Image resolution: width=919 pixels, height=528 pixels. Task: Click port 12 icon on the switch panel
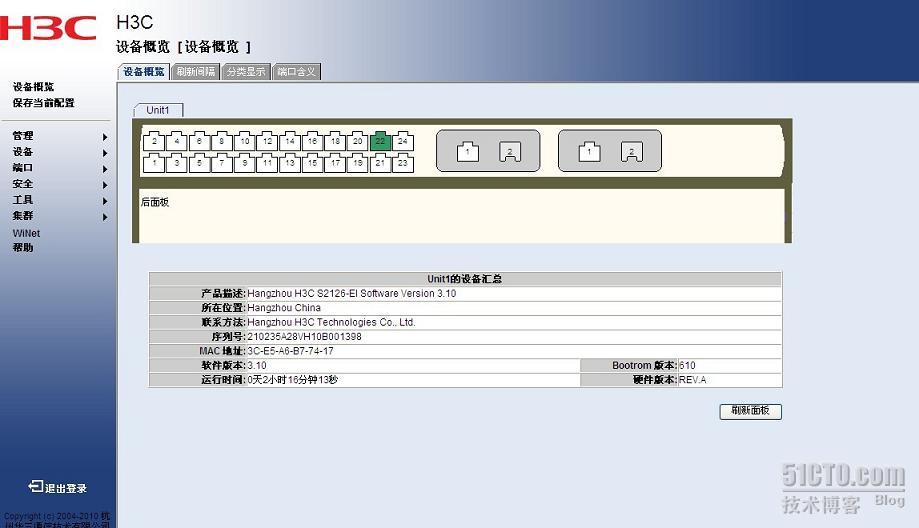[x=267, y=141]
